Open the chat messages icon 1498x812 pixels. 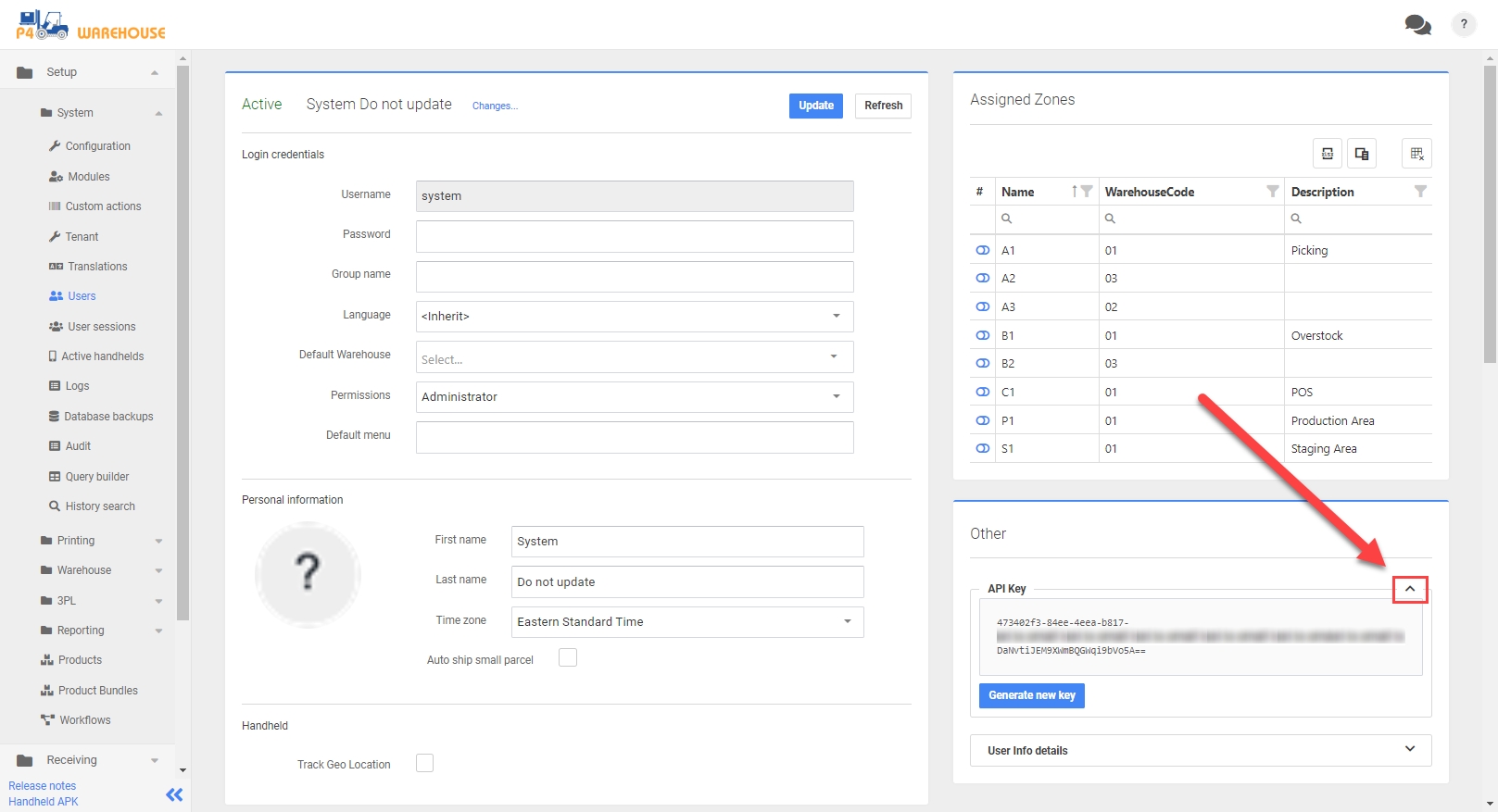pos(1416,25)
